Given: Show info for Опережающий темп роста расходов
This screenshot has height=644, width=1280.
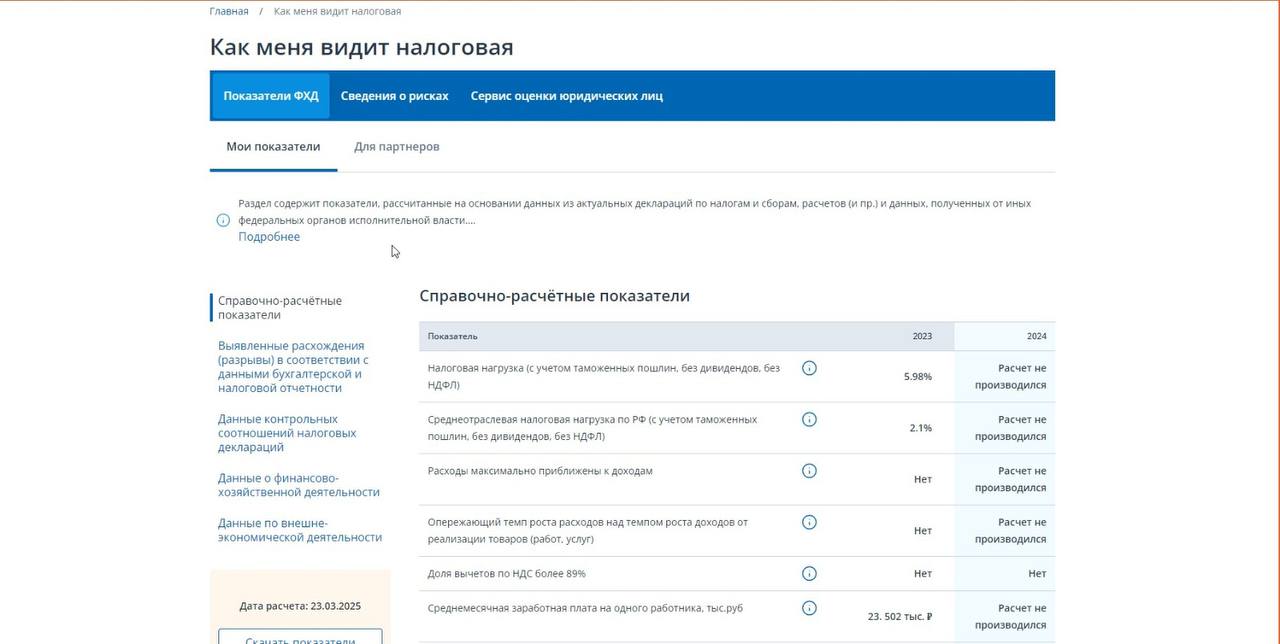Looking at the screenshot, I should 809,522.
